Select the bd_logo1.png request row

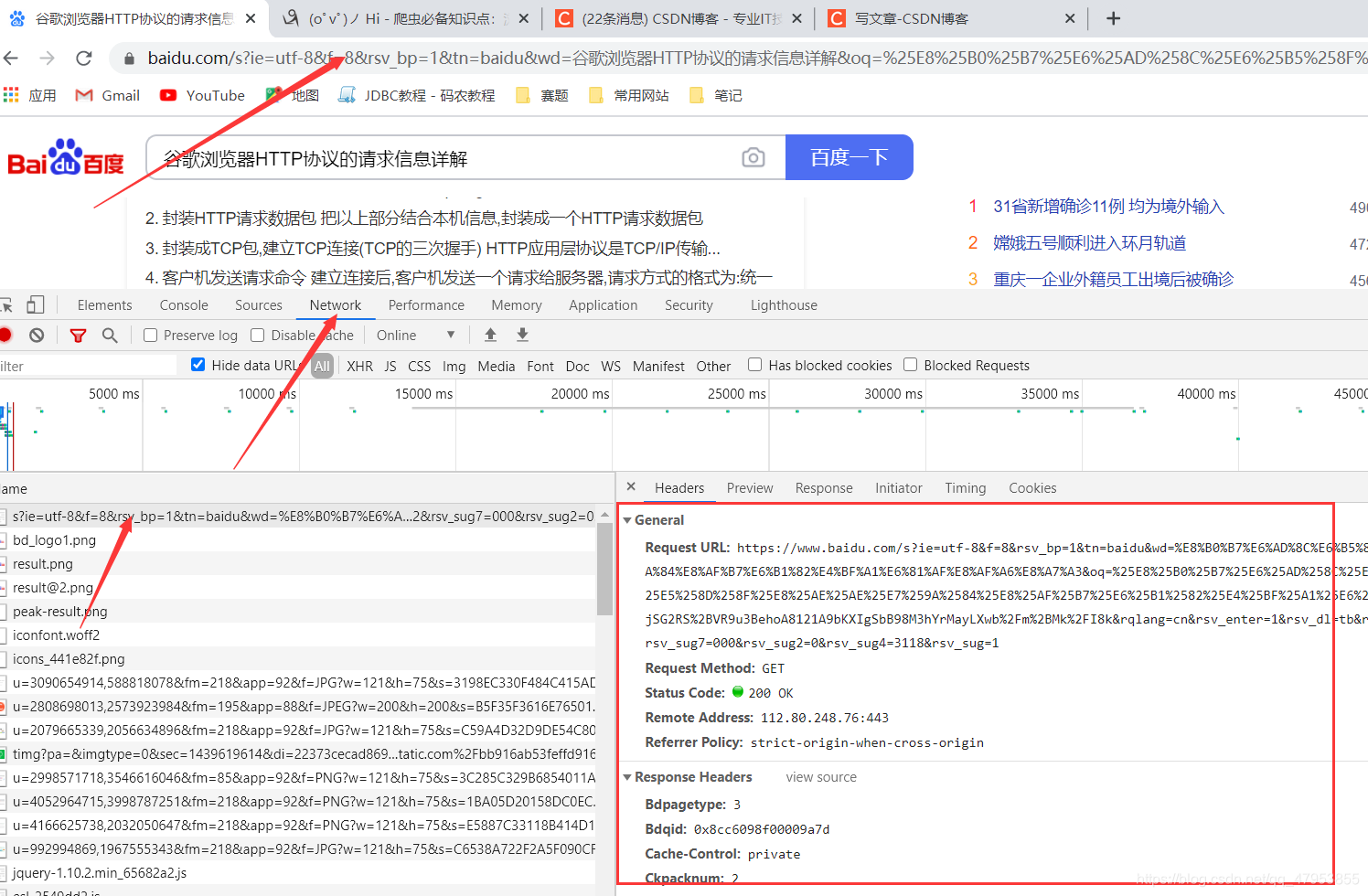(x=298, y=540)
